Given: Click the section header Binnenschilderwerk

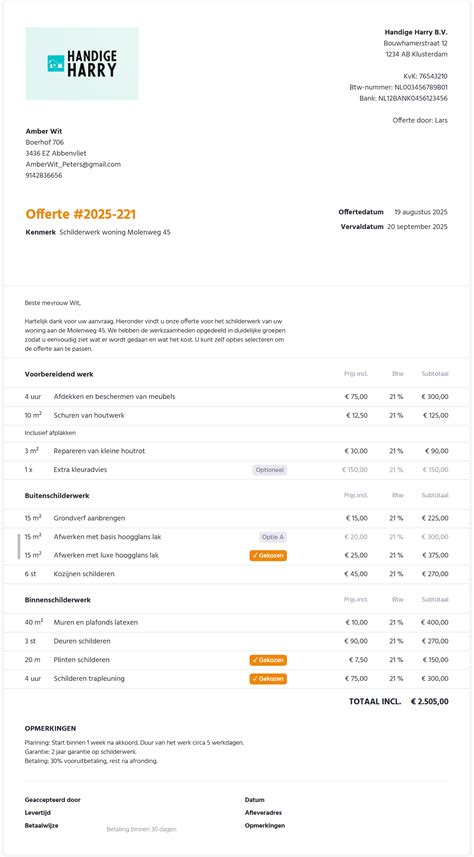Looking at the screenshot, I should (x=57, y=600).
